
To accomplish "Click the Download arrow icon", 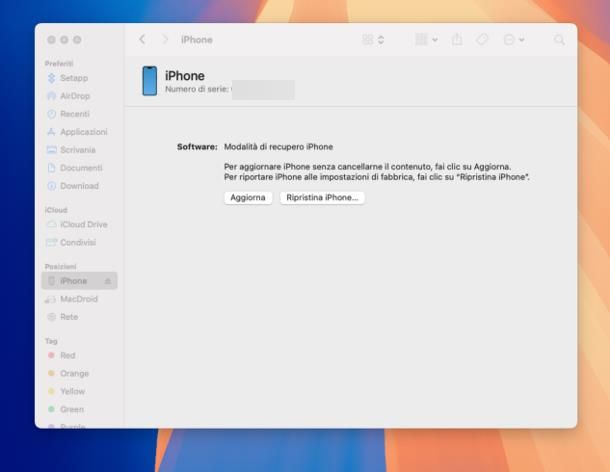I will tap(51, 186).
